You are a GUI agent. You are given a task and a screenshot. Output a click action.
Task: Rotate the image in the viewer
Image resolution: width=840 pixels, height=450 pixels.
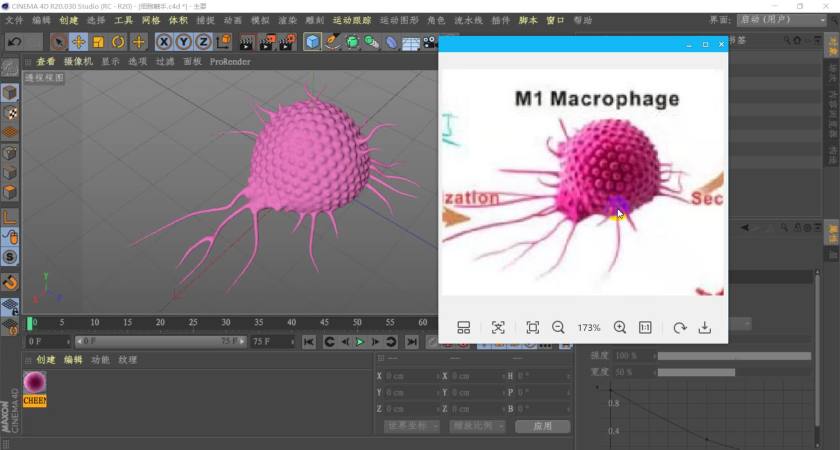click(679, 327)
